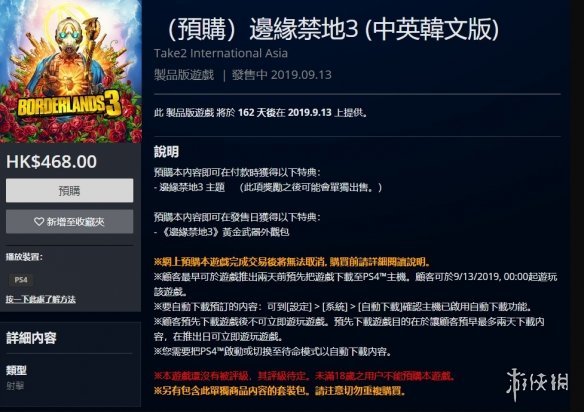Screen dimensions: 584x412
Task: Click the heart icon on the wishlist button
Action: [39, 222]
